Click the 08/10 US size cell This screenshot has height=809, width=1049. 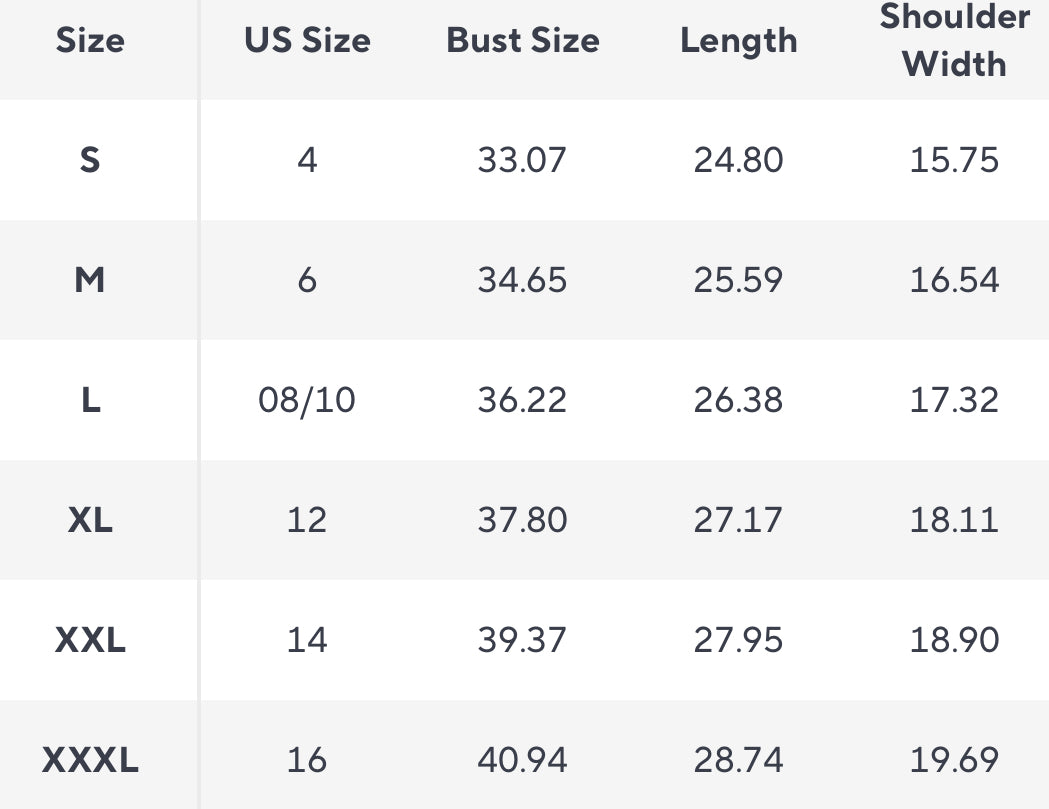[307, 400]
